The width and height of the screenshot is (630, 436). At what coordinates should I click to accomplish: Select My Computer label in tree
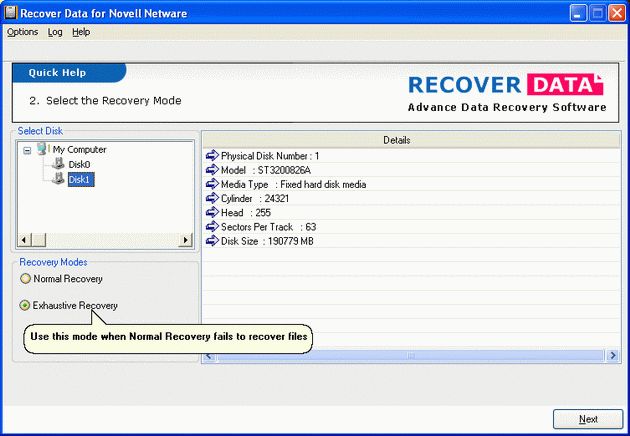pos(80,149)
